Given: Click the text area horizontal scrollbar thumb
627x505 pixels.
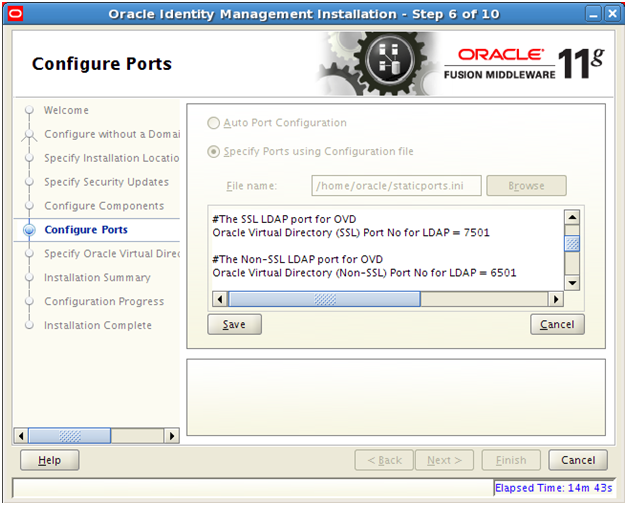Looking at the screenshot, I should tap(324, 299).
